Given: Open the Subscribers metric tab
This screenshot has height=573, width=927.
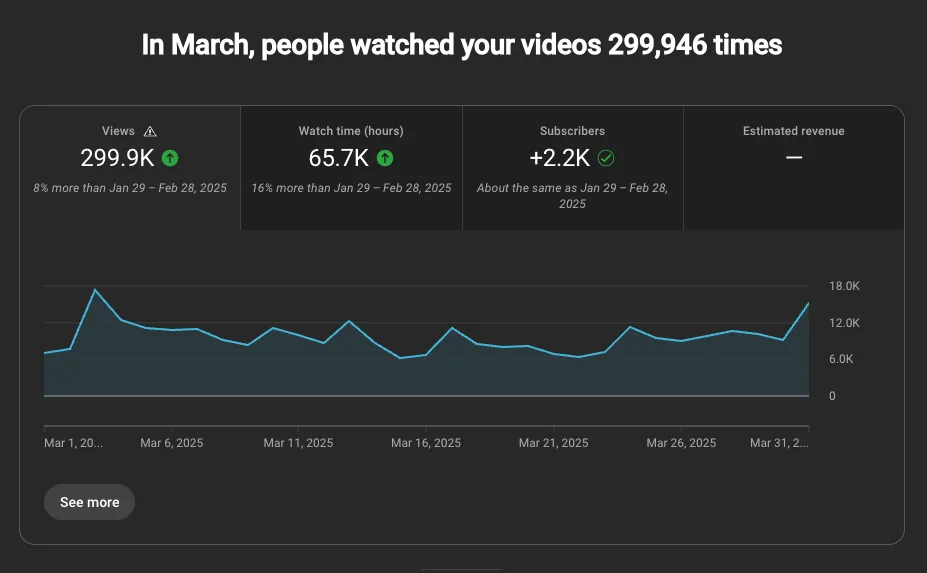Looking at the screenshot, I should 572,168.
